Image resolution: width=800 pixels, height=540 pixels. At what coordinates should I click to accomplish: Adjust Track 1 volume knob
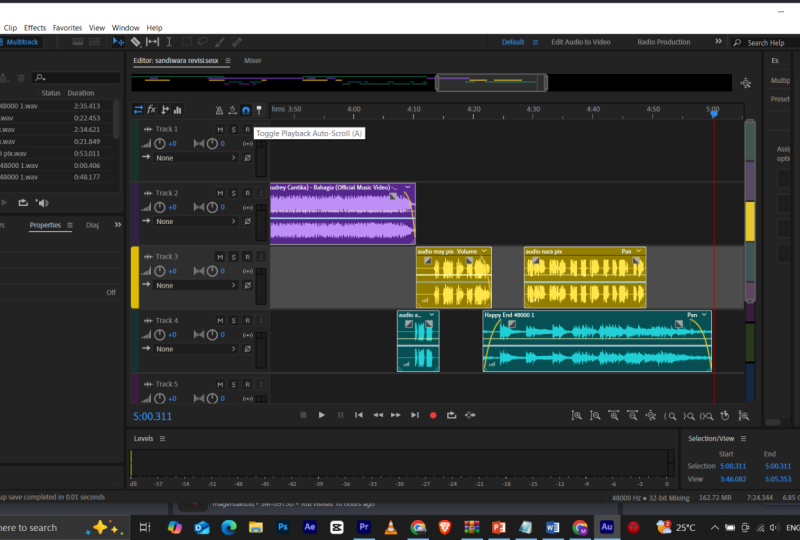[160, 143]
